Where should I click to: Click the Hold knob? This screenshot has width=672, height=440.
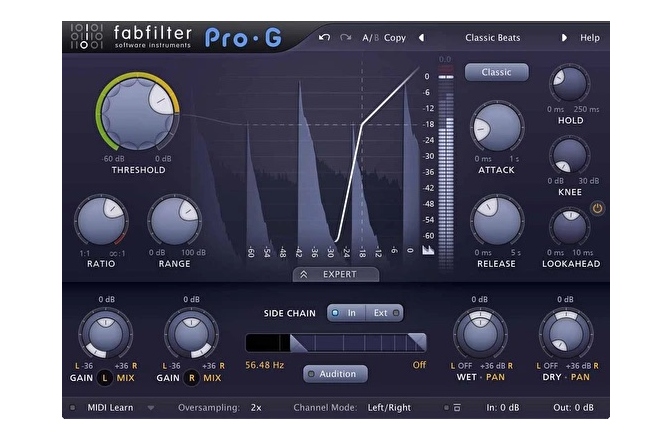pyautogui.click(x=570, y=84)
